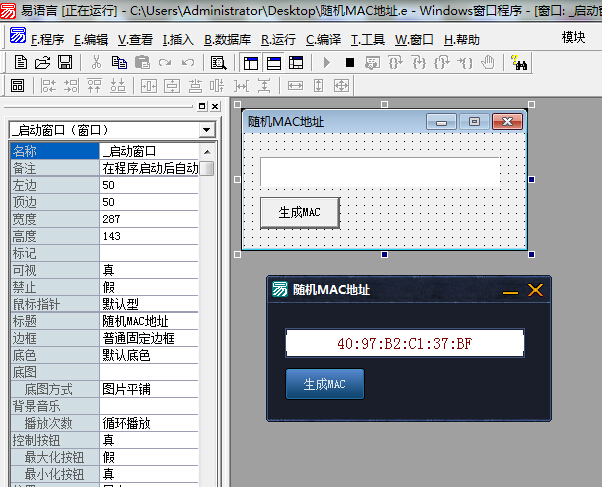Open the F.程序 menu
The image size is (602, 487).
(x=48, y=40)
